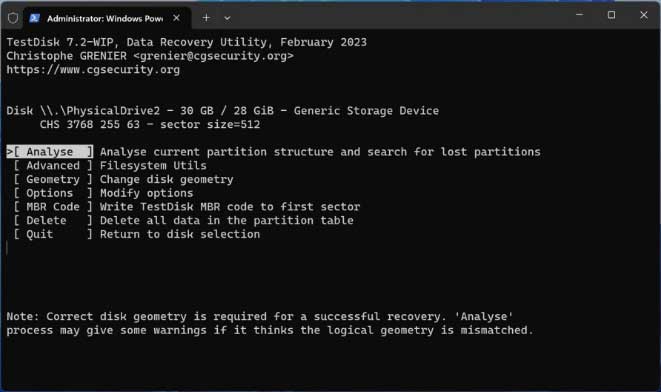Click the PowerShell icon on the tab
This screenshot has width=661, height=392.
pyautogui.click(x=35, y=18)
